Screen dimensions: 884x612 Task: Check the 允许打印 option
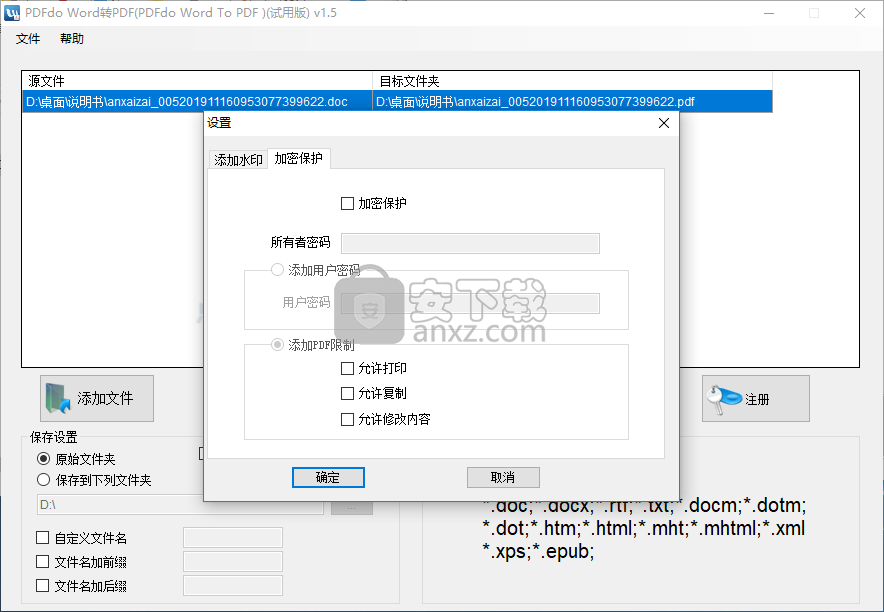click(x=347, y=369)
